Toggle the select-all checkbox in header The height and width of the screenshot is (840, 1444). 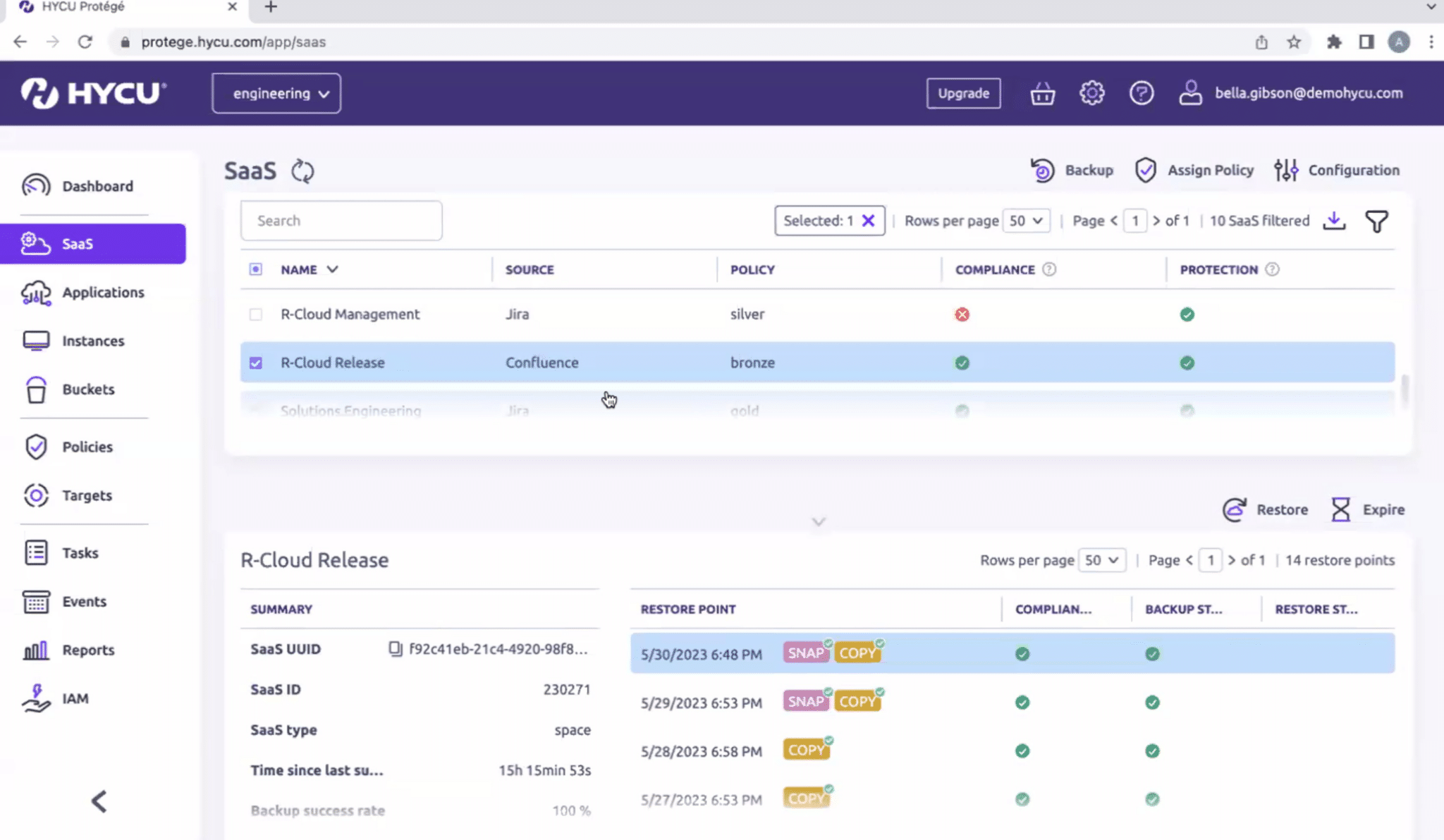(x=256, y=269)
